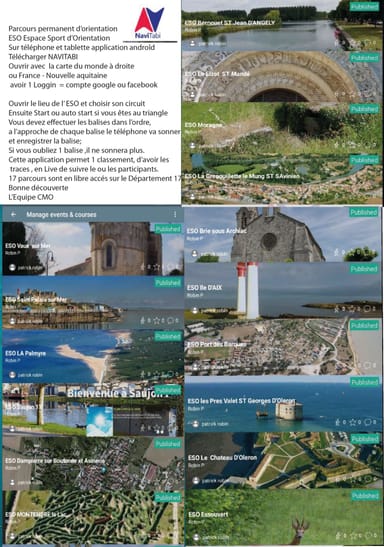Click the Manage events & courses title
This screenshot has width=384, height=547.
pos(61,215)
